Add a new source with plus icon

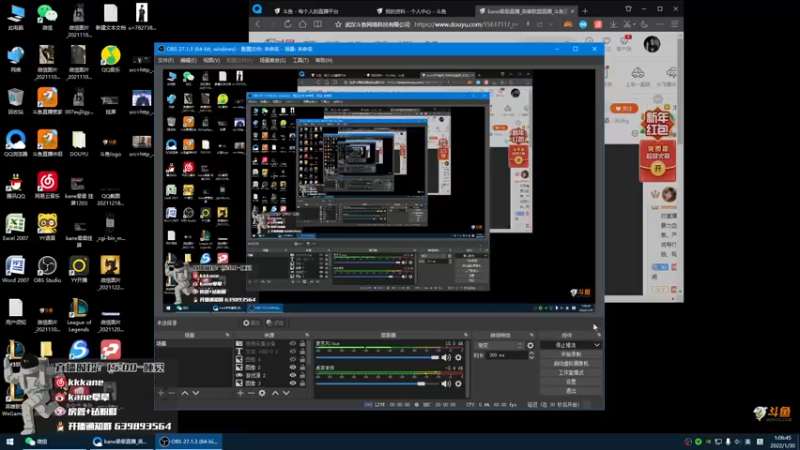240,393
